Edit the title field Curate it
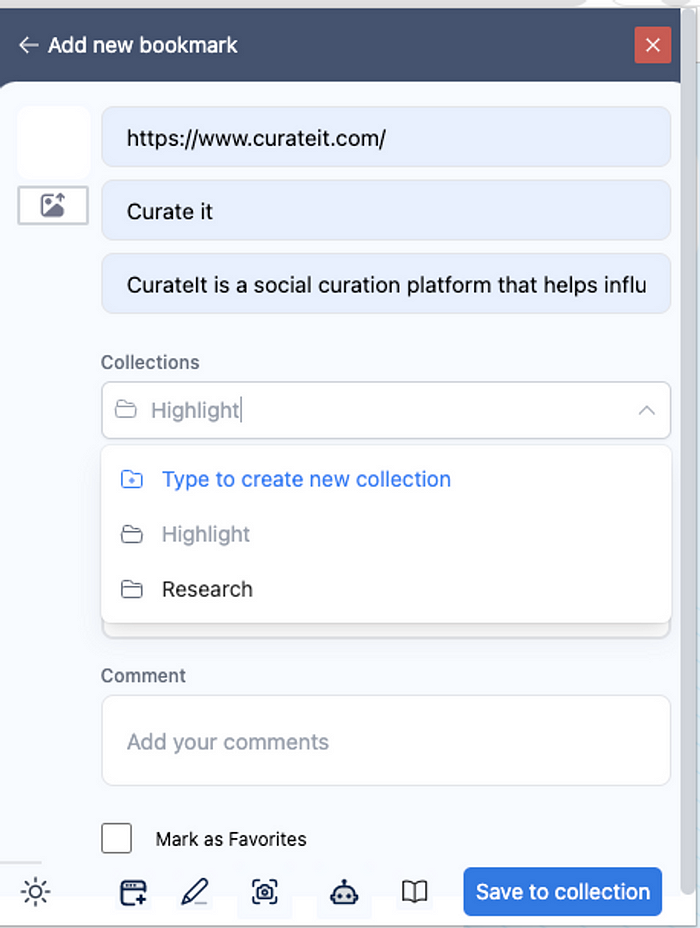Screen dimensions: 700x928 386,211
